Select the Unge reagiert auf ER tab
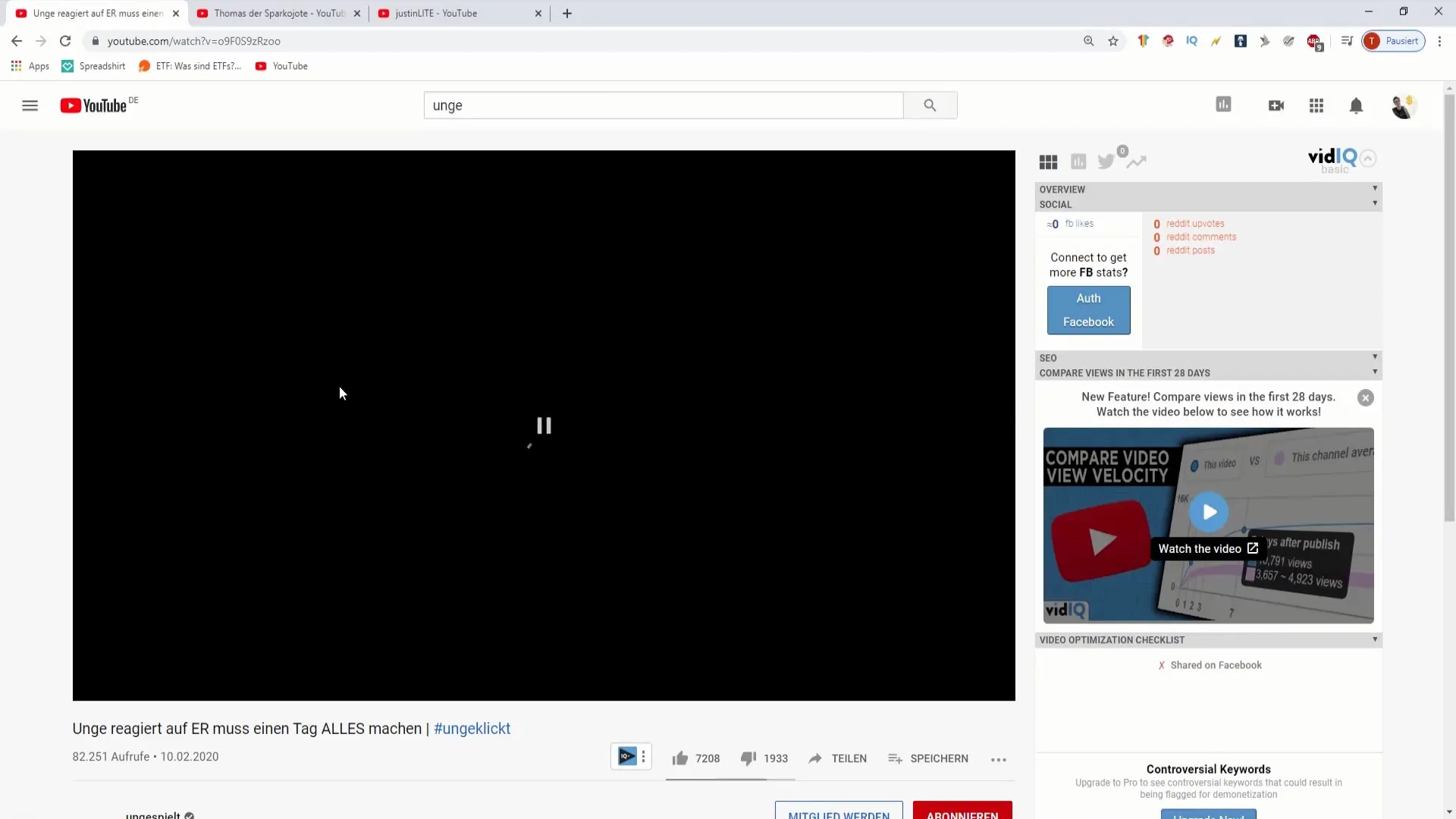 [x=97, y=13]
